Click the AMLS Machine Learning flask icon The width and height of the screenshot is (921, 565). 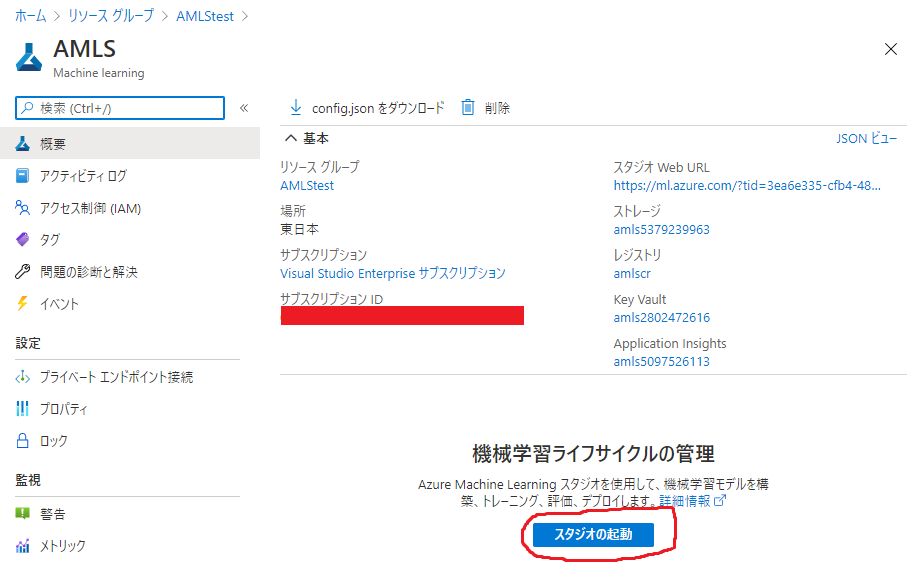(x=29, y=57)
